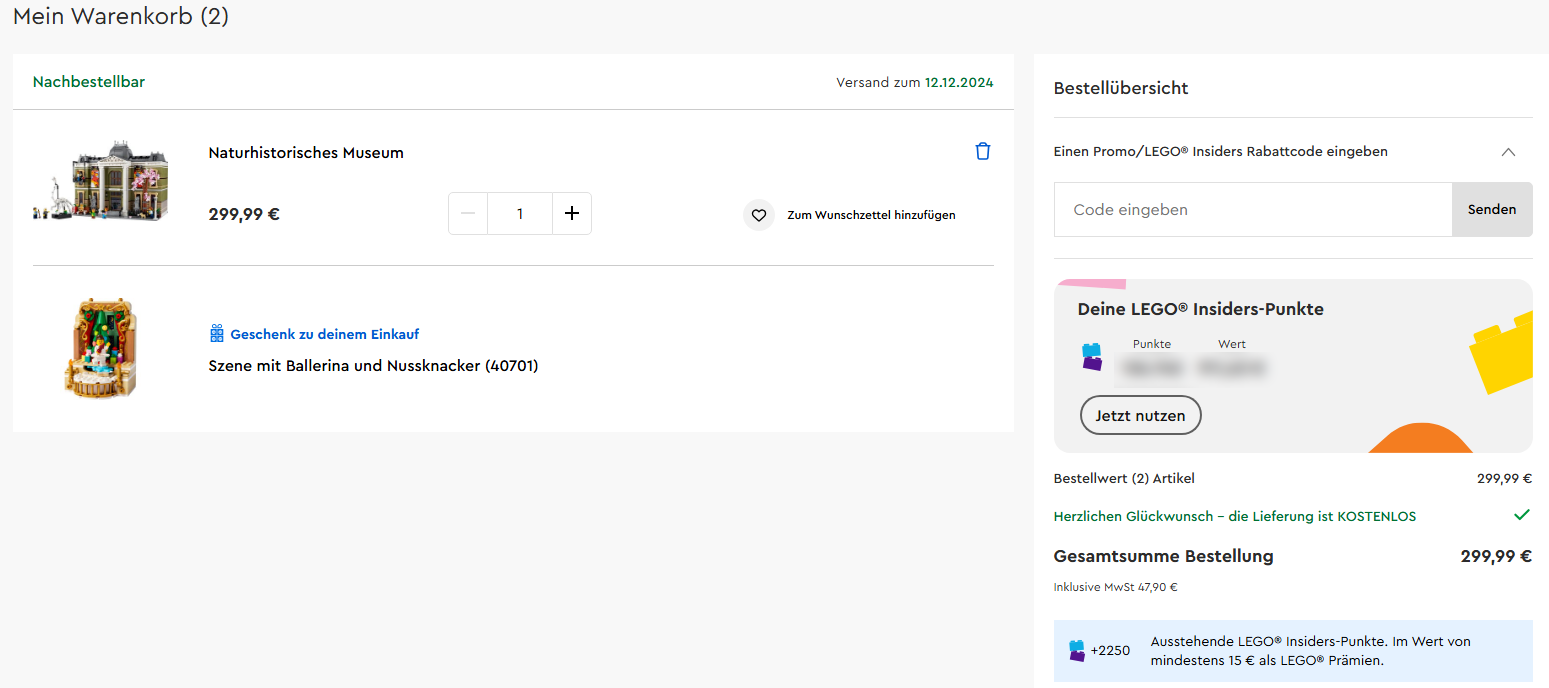This screenshot has width=1549, height=688.
Task: Click the +2250 pending points value
Action: coord(1110,651)
